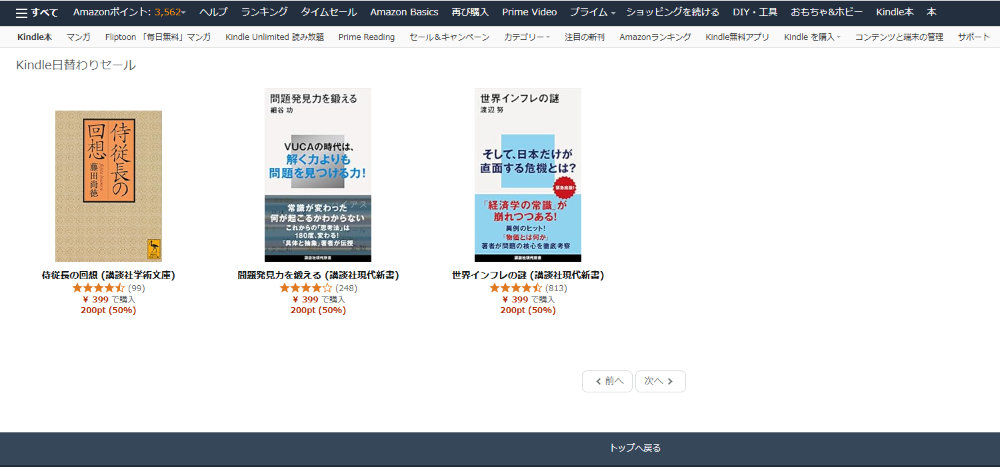The image size is (1000, 467).
Task: Open the (813) reviews count
Action: coord(556,288)
